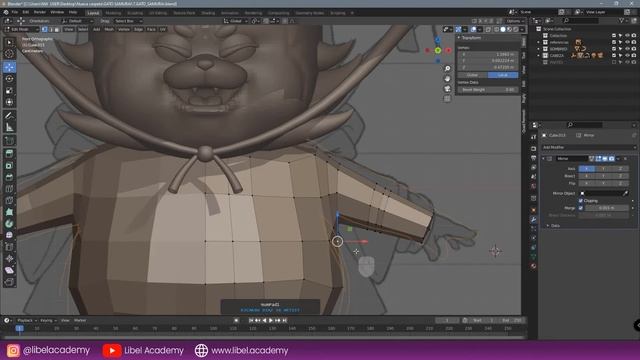
Task: Select the Smooth vertices tool
Action: pos(9,236)
